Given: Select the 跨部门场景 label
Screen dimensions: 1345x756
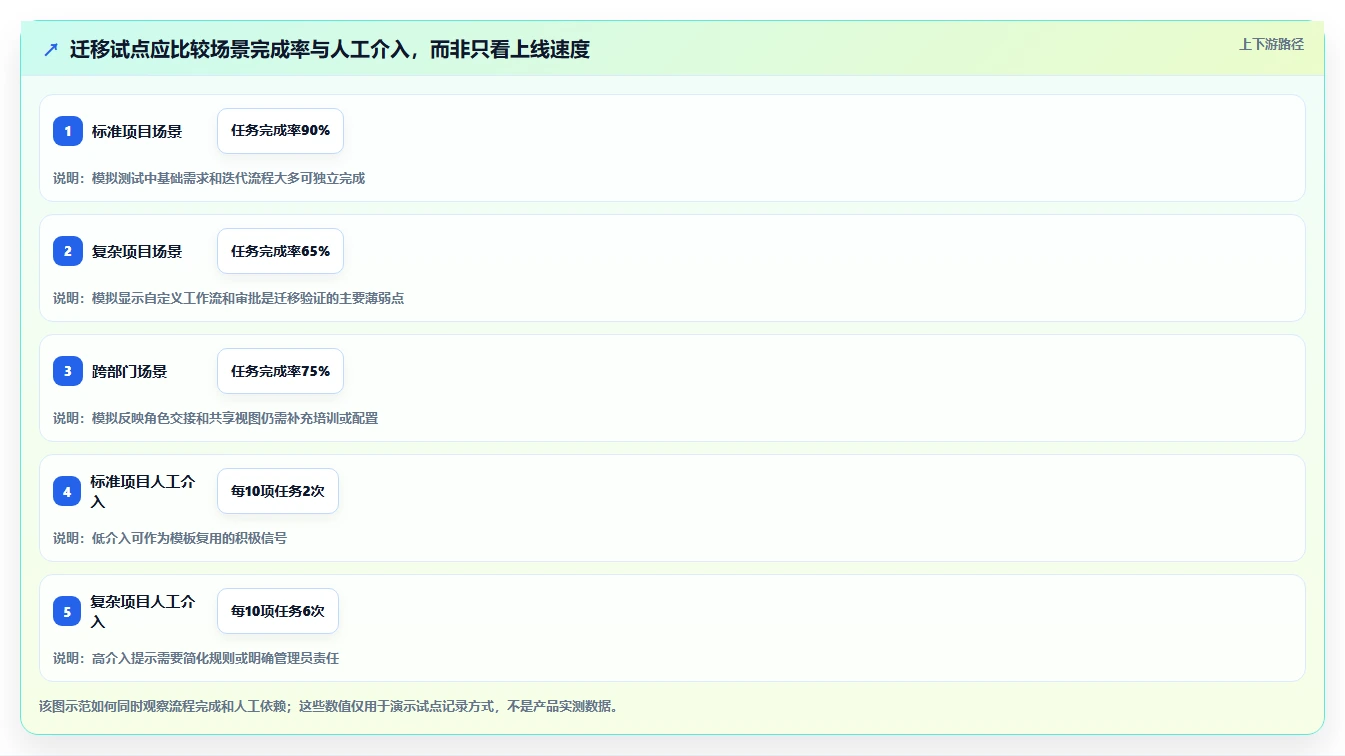Looking at the screenshot, I should coord(130,371).
